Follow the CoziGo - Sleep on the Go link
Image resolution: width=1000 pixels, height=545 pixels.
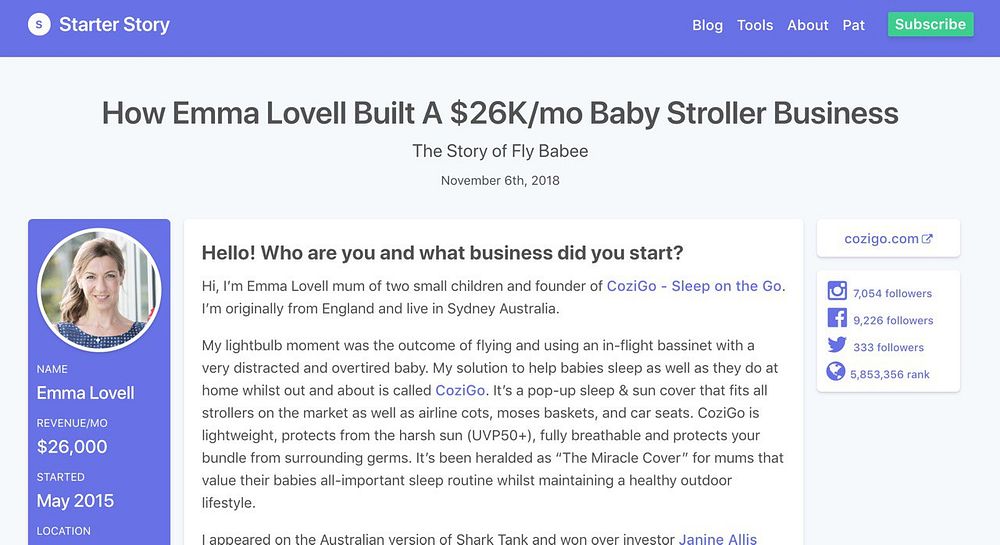coord(695,286)
